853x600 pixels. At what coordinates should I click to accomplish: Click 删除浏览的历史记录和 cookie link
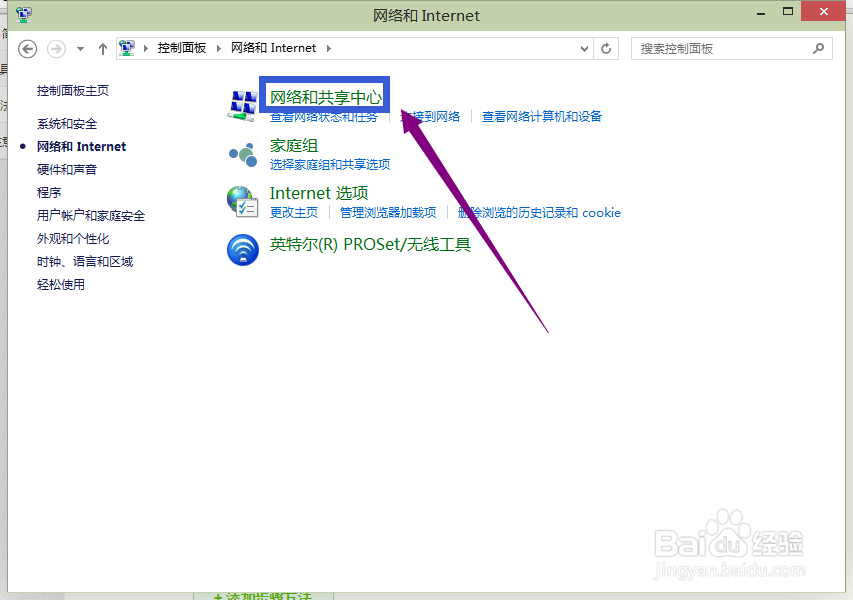(539, 213)
